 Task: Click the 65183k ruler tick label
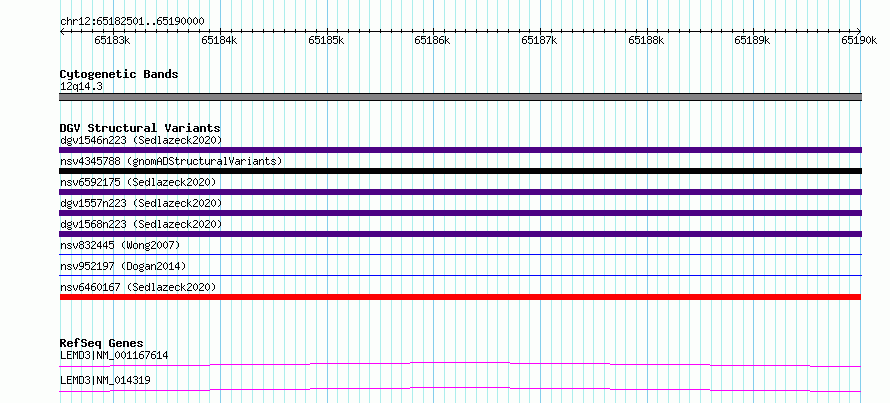pos(112,40)
